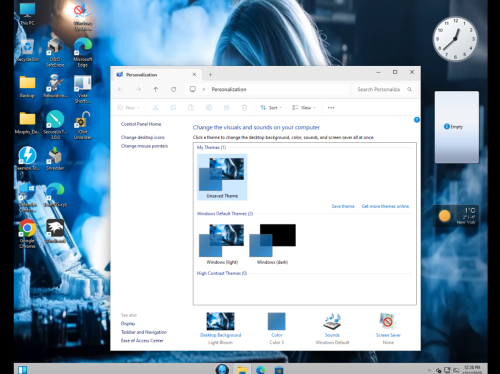Open the Ease of Access Center link
The image size is (500, 374).
(142, 341)
